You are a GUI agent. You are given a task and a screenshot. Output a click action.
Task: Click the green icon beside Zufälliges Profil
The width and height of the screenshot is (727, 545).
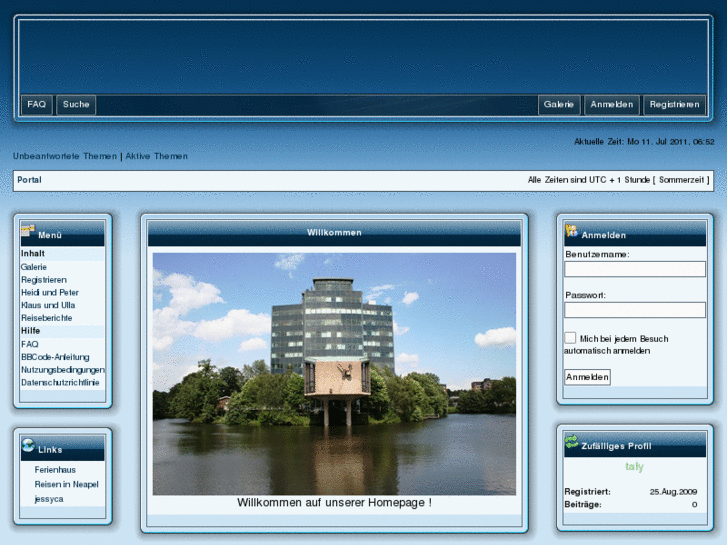coord(571,442)
